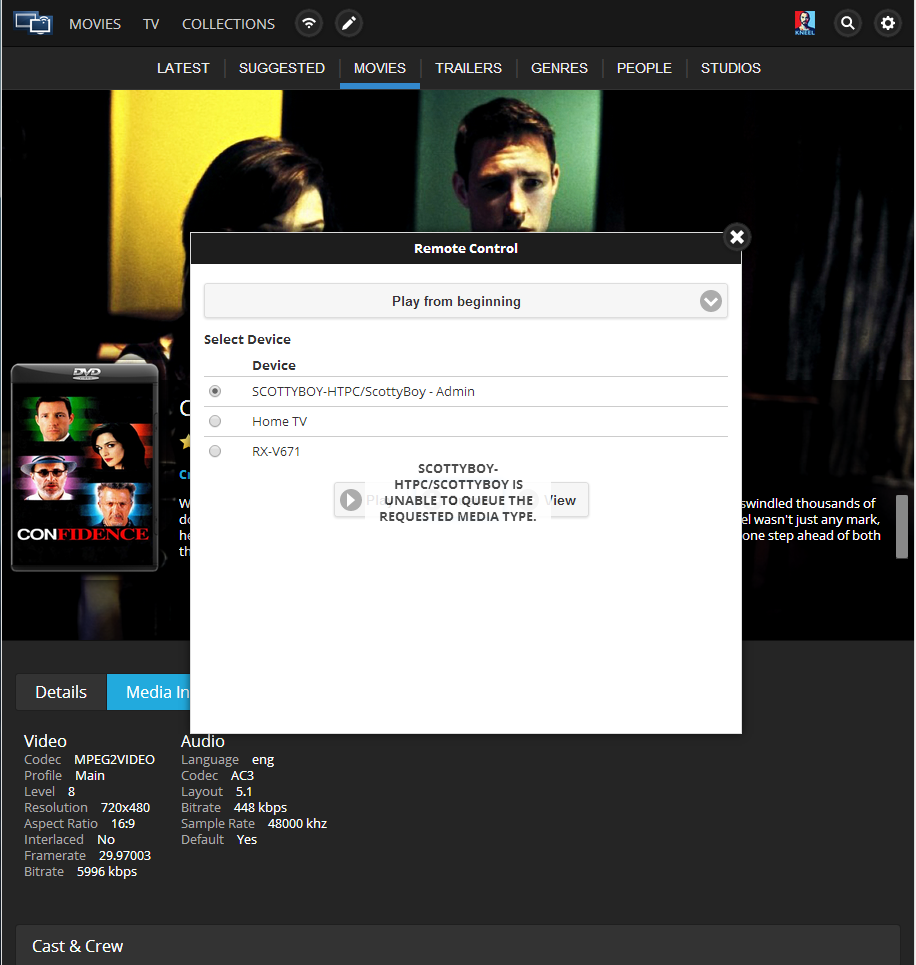Open the Home TV device link
This screenshot has width=916, height=965.
[279, 421]
